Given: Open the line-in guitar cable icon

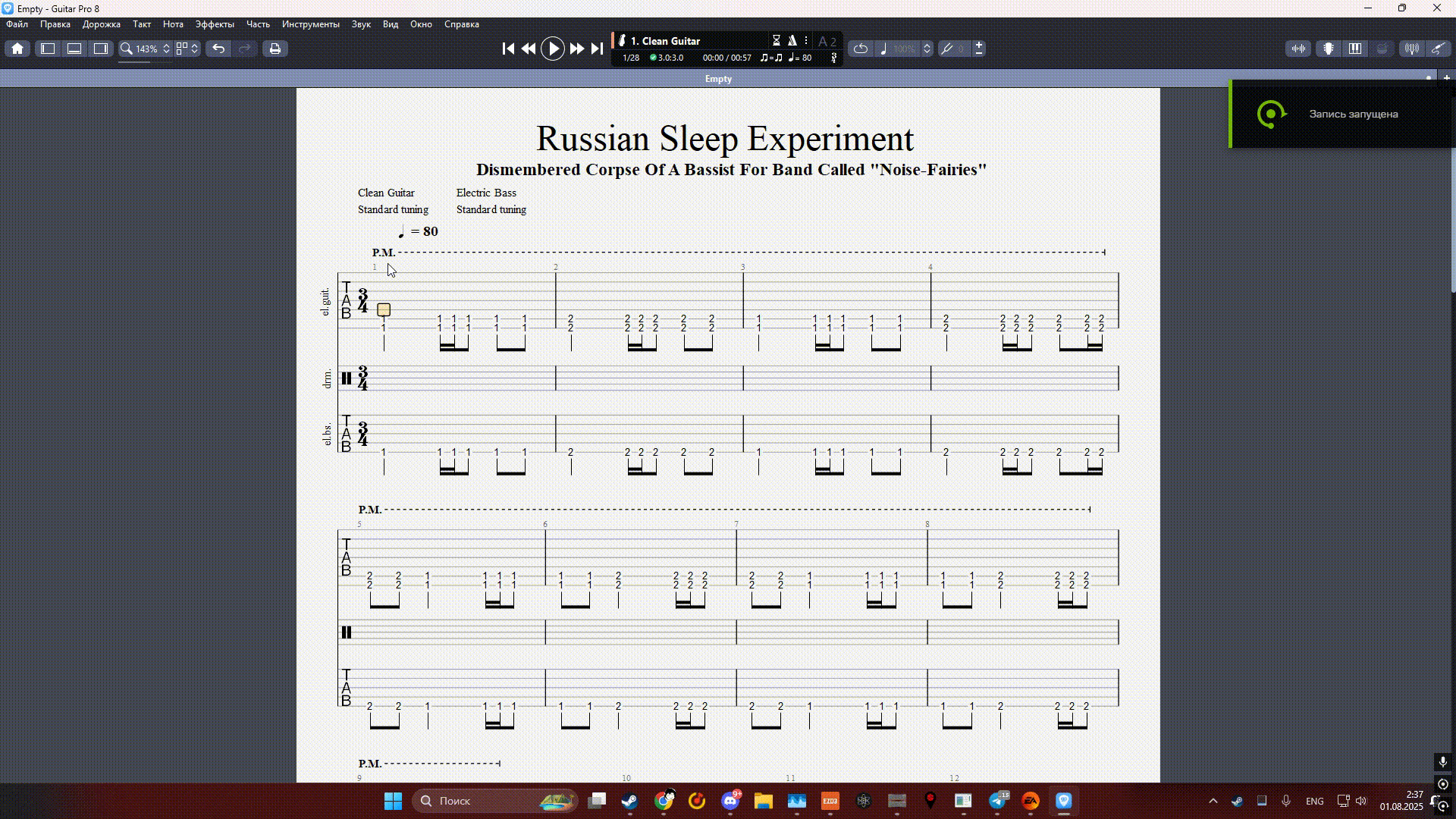Looking at the screenshot, I should click(x=1438, y=49).
